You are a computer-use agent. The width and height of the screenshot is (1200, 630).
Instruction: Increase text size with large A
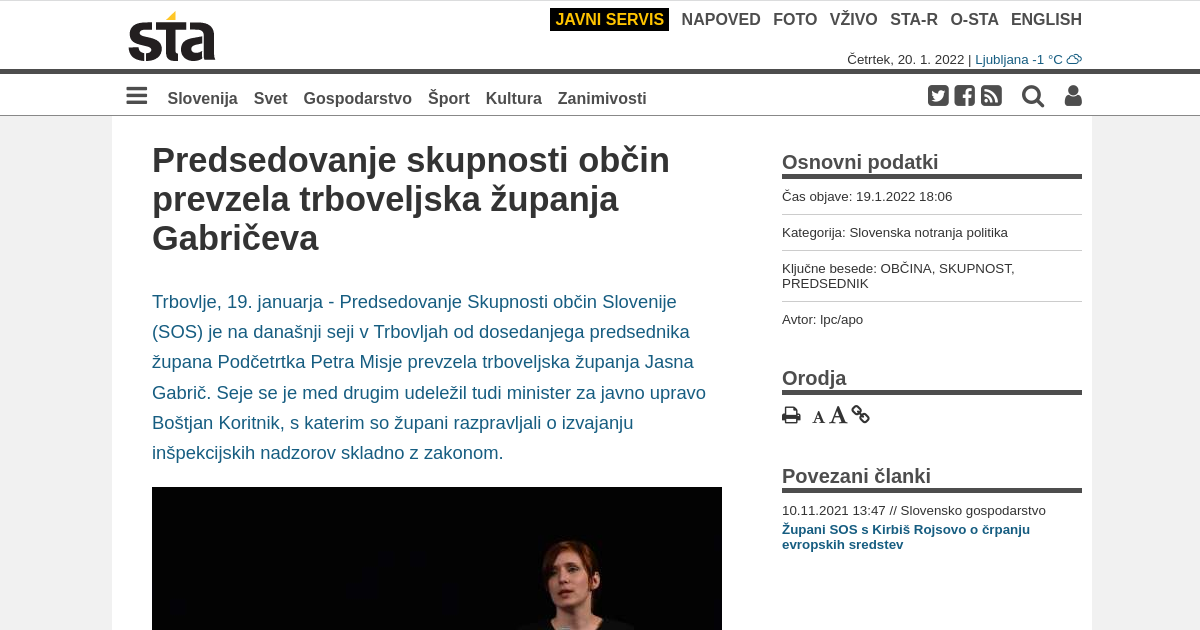click(x=838, y=415)
